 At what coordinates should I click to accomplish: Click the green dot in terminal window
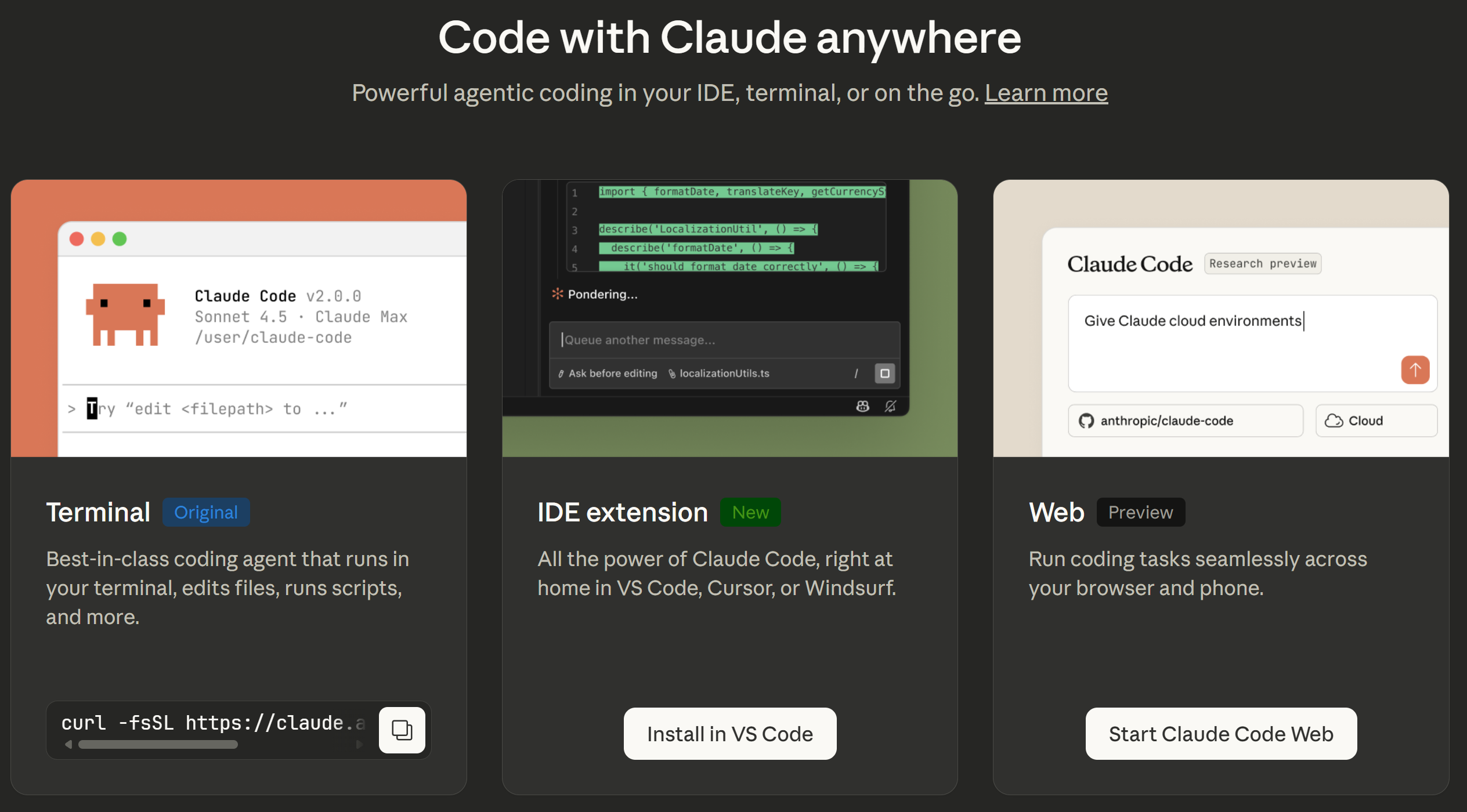[x=120, y=239]
